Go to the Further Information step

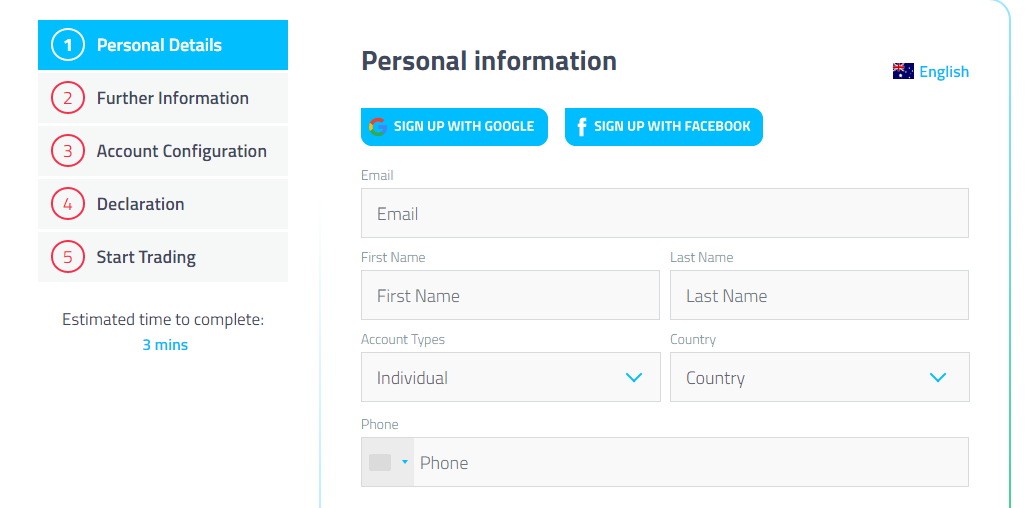[x=172, y=98]
